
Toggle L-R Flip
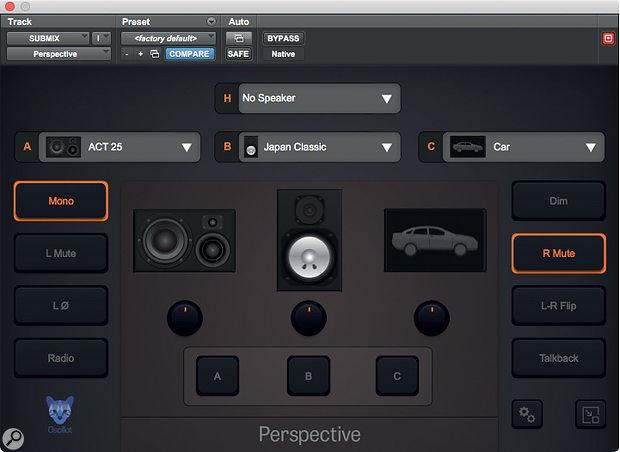coord(558,306)
